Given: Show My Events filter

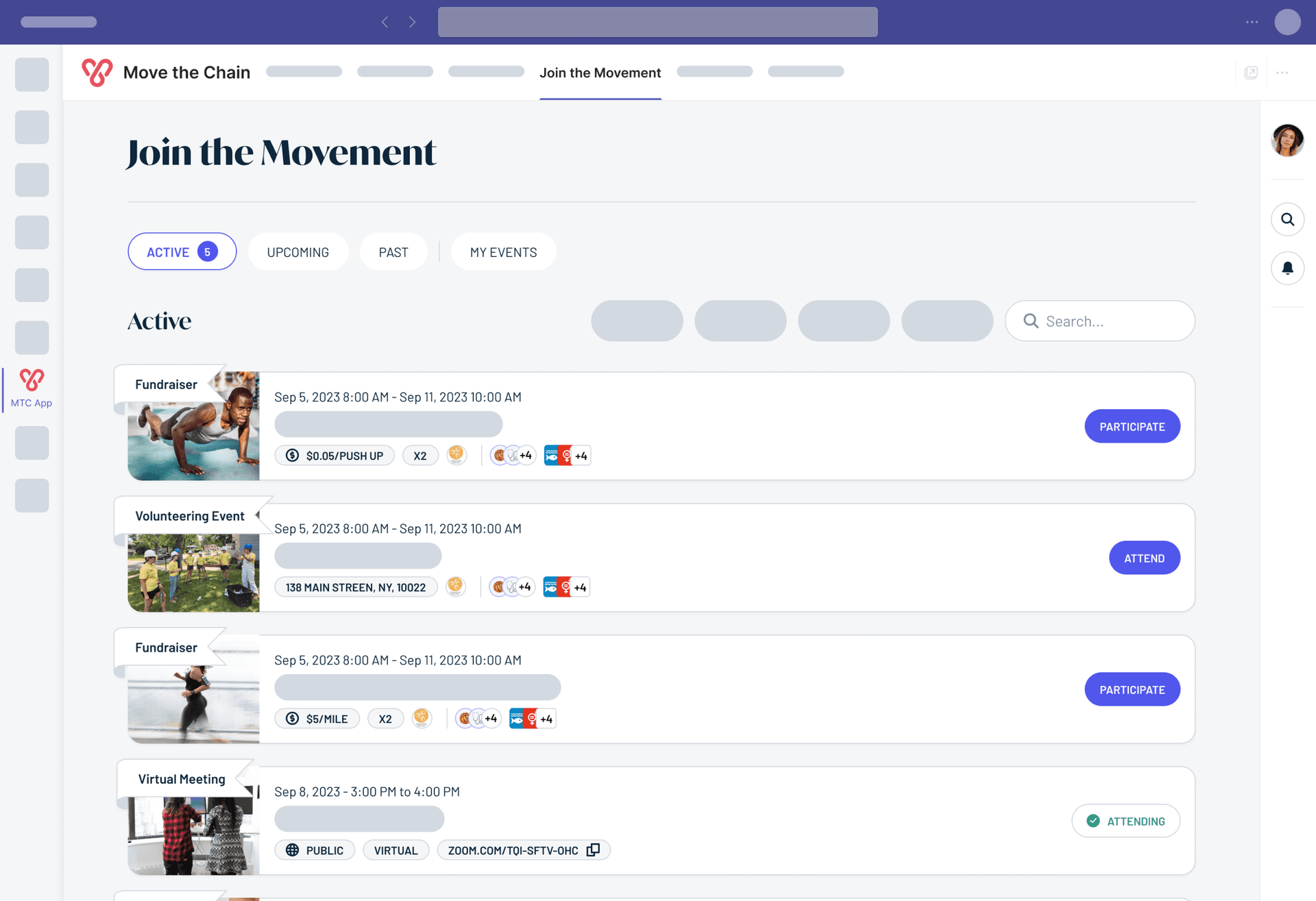Looking at the screenshot, I should tap(503, 252).
